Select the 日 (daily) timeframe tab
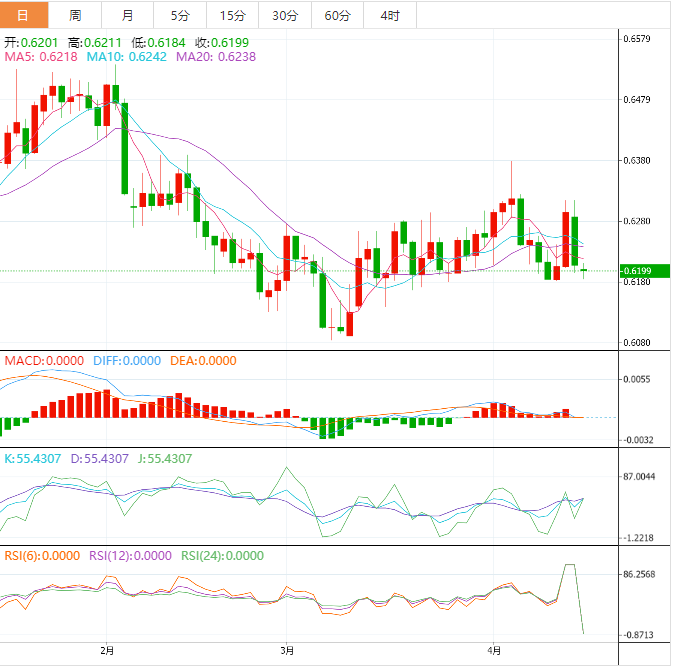The height and width of the screenshot is (667, 675). click(24, 15)
